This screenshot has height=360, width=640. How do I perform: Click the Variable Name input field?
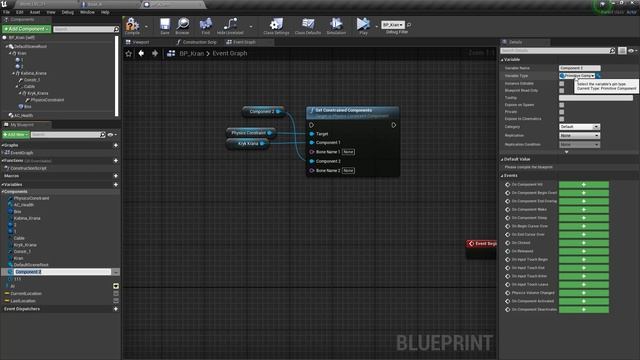[x=580, y=68]
